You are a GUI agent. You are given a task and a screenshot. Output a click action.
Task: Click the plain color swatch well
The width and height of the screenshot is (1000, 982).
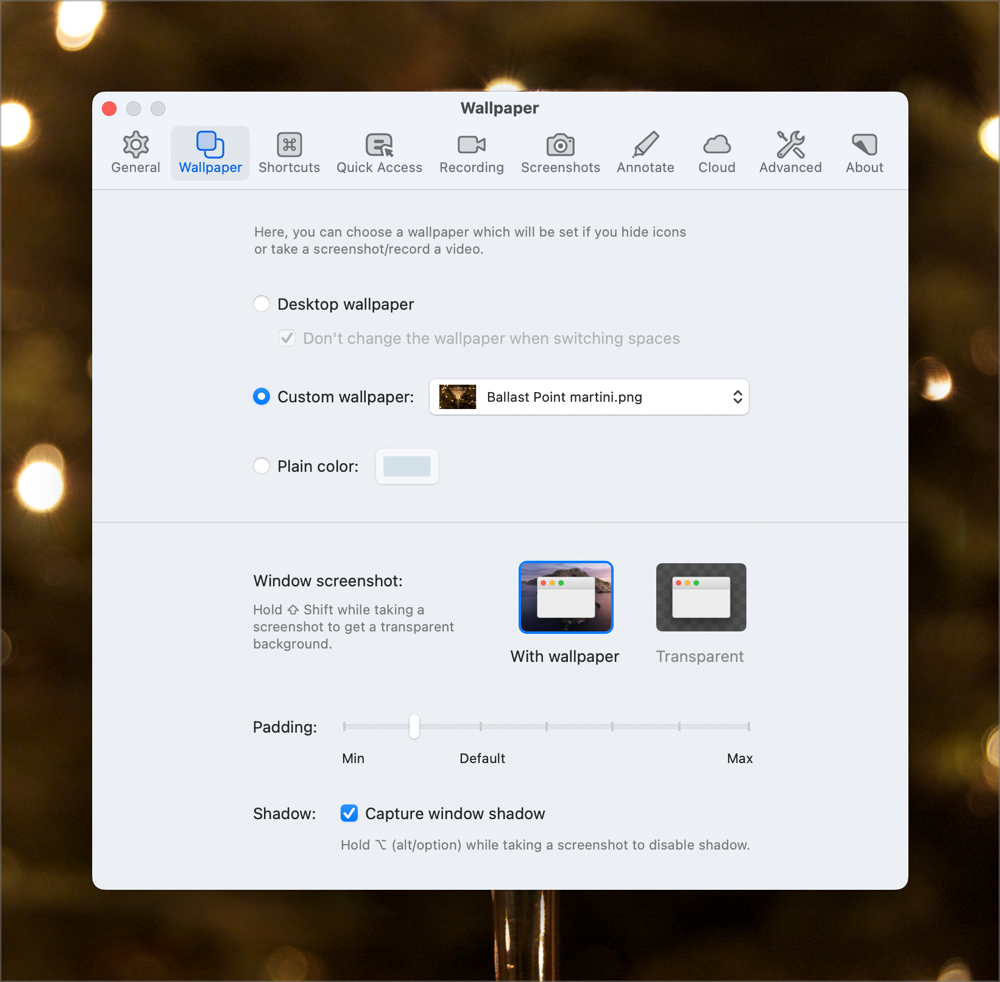click(x=407, y=466)
